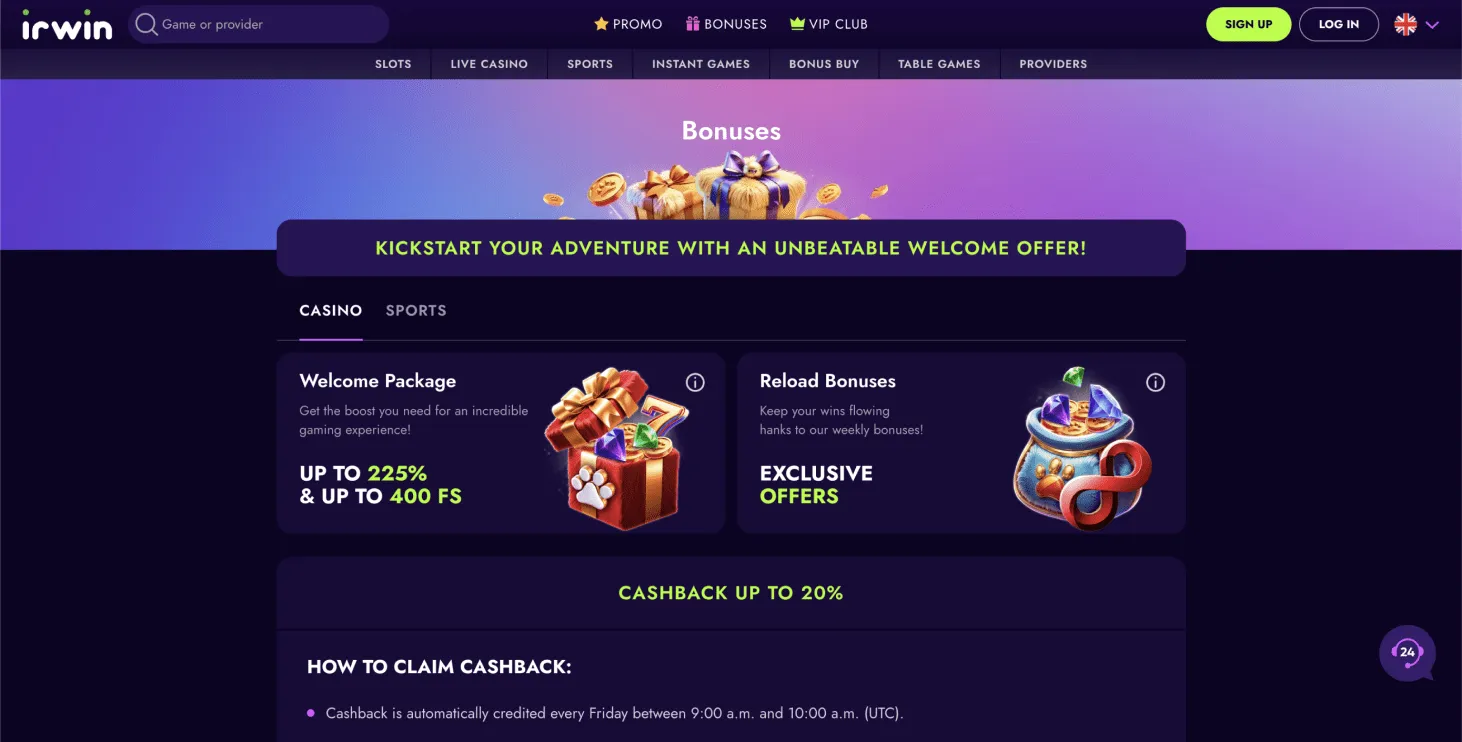Click the gift icon beside BONUSES
This screenshot has width=1462, height=742.
[692, 24]
